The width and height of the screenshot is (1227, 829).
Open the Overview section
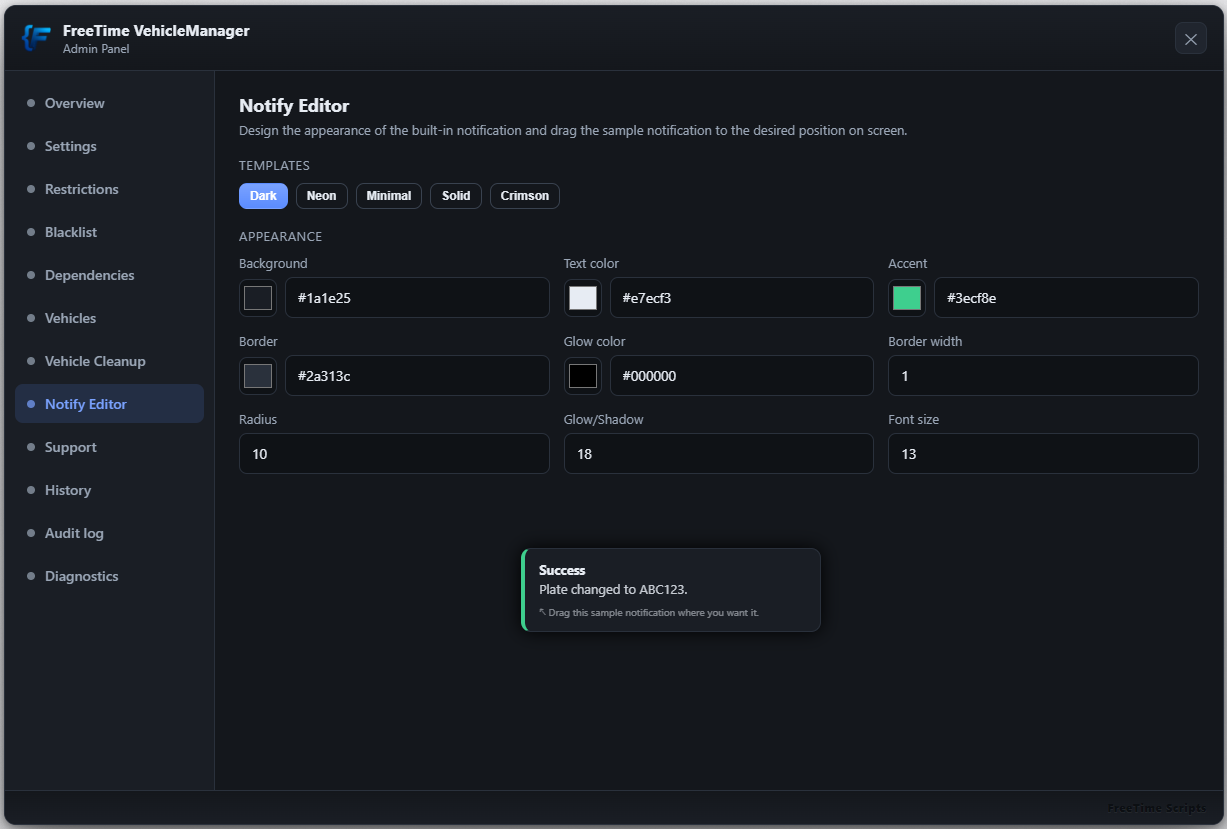coord(109,103)
